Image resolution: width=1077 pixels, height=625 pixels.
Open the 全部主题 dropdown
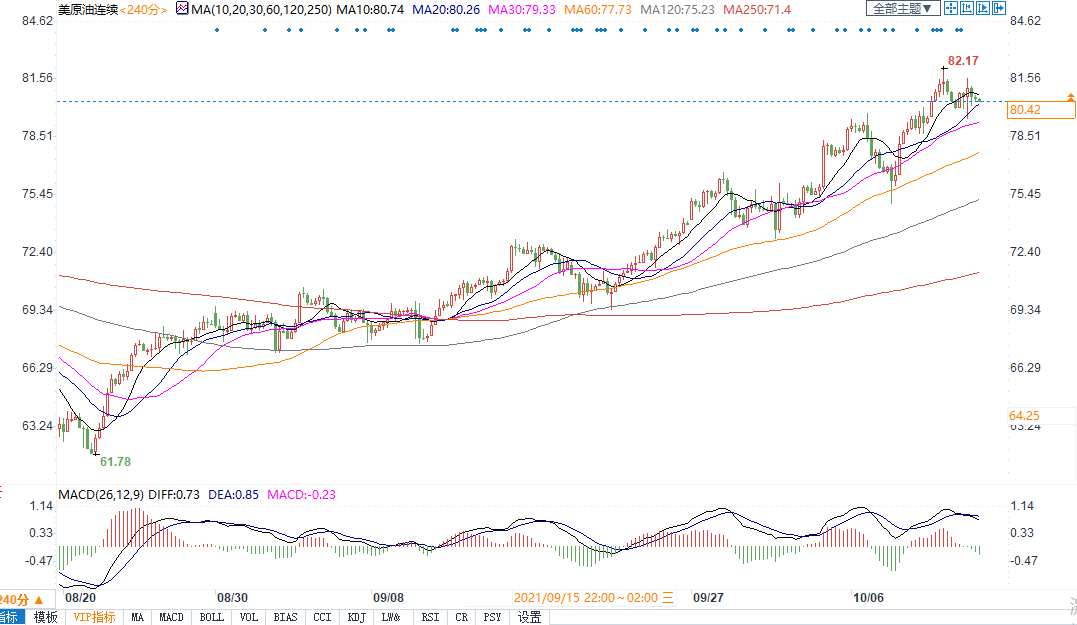pyautogui.click(x=902, y=9)
